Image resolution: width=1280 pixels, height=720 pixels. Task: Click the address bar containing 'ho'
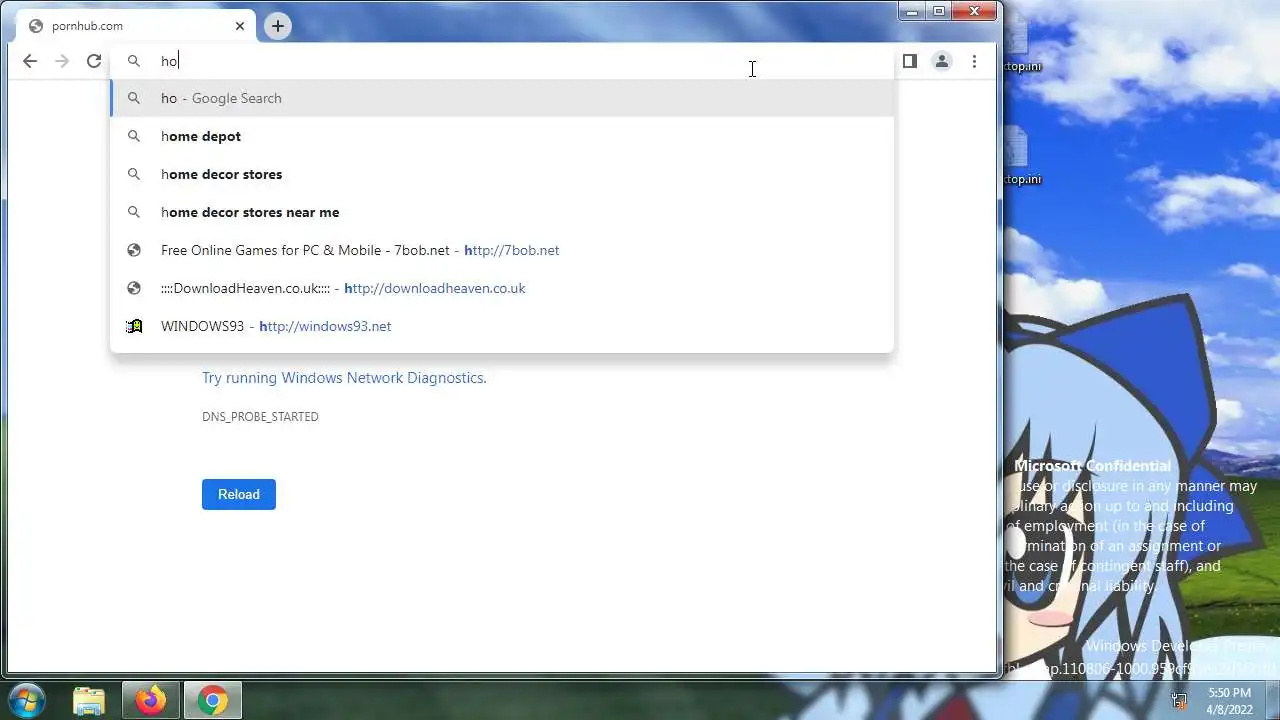pos(502,61)
